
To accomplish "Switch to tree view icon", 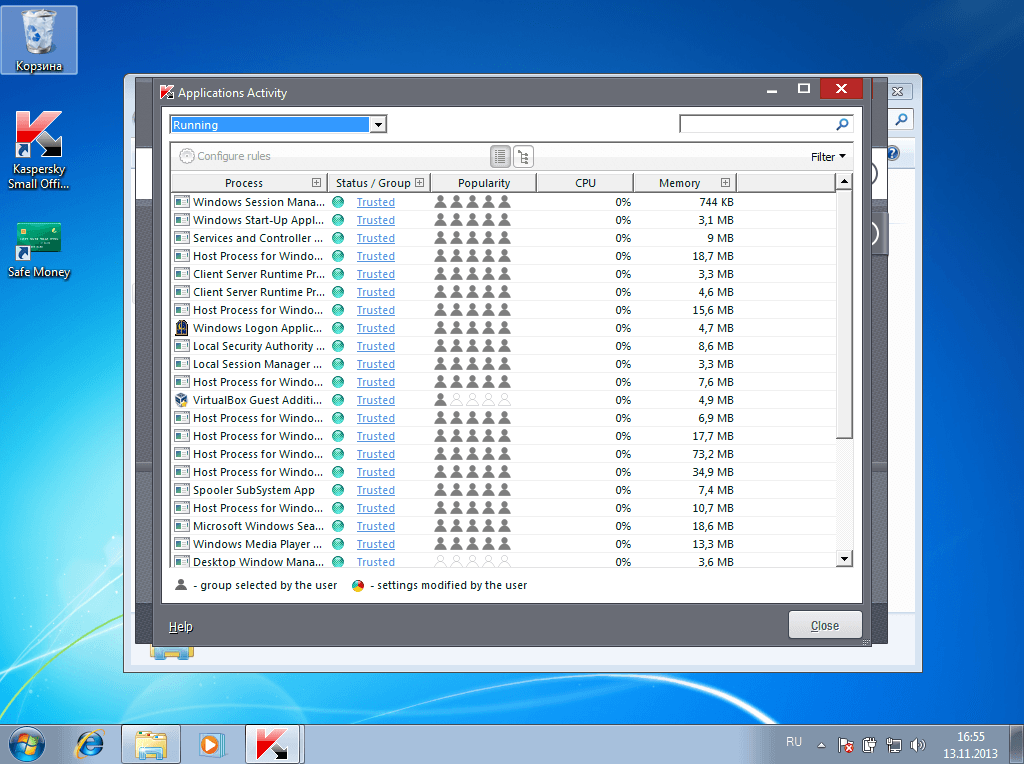I will [x=523, y=157].
